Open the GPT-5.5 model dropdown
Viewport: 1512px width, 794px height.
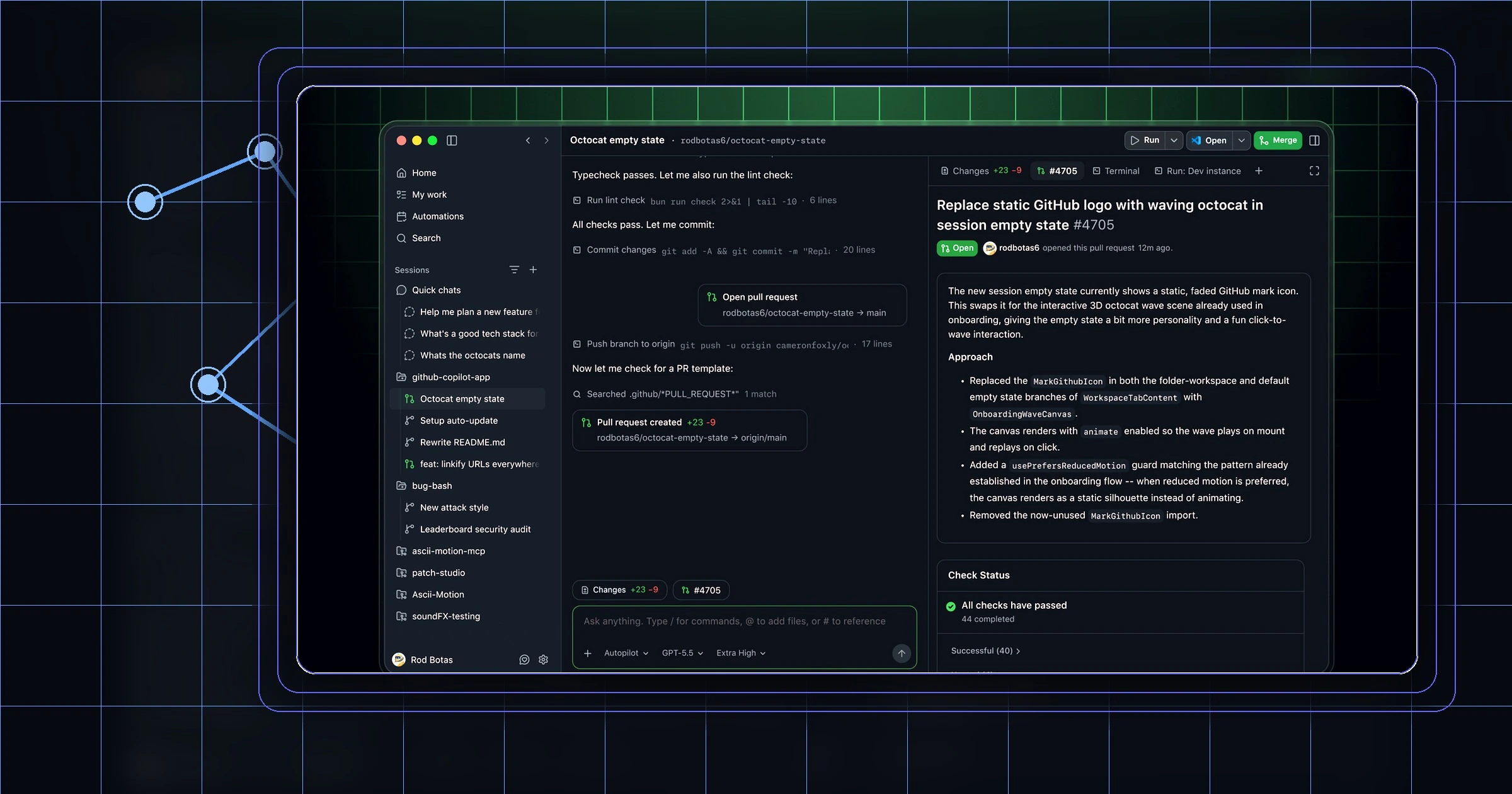682,653
